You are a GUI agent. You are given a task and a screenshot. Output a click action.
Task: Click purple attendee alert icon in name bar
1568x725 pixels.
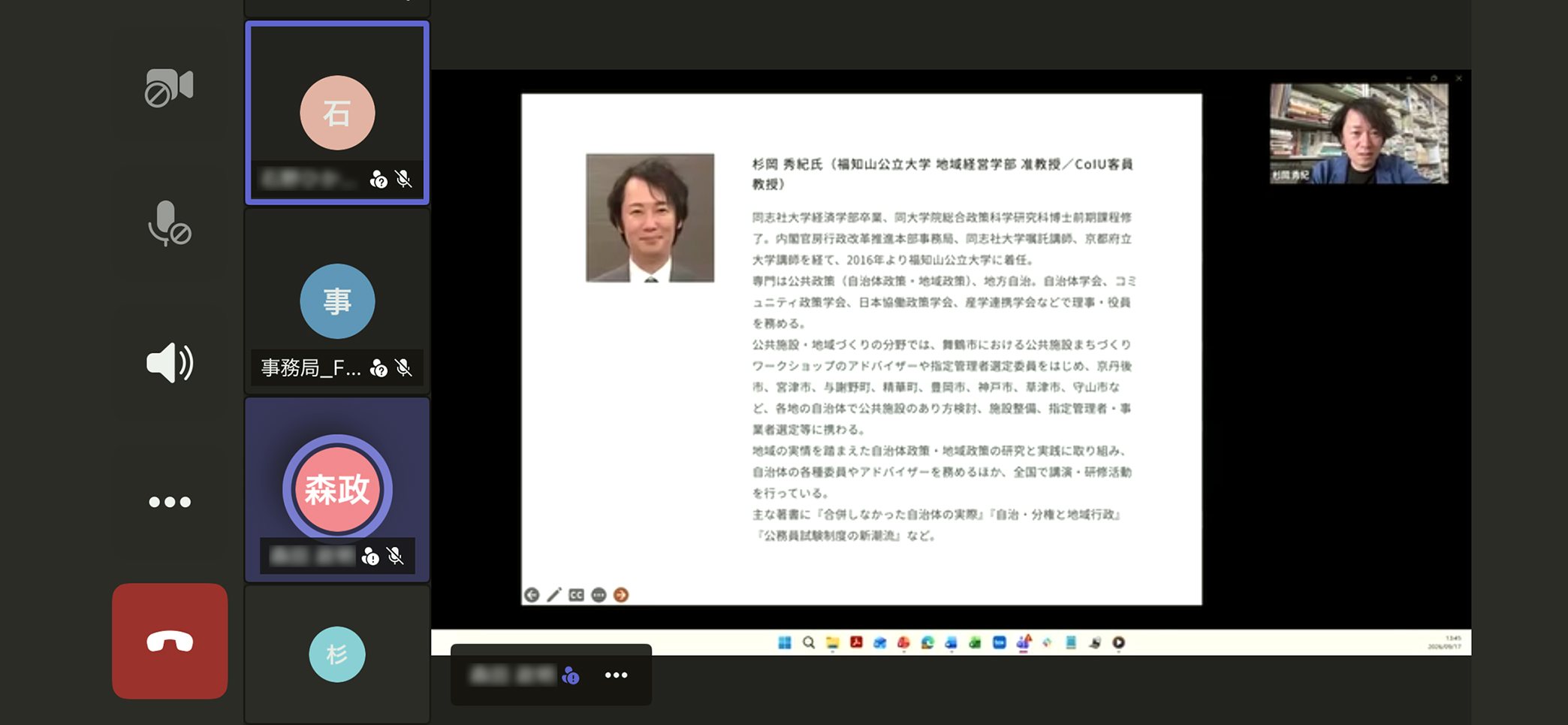pyautogui.click(x=571, y=675)
